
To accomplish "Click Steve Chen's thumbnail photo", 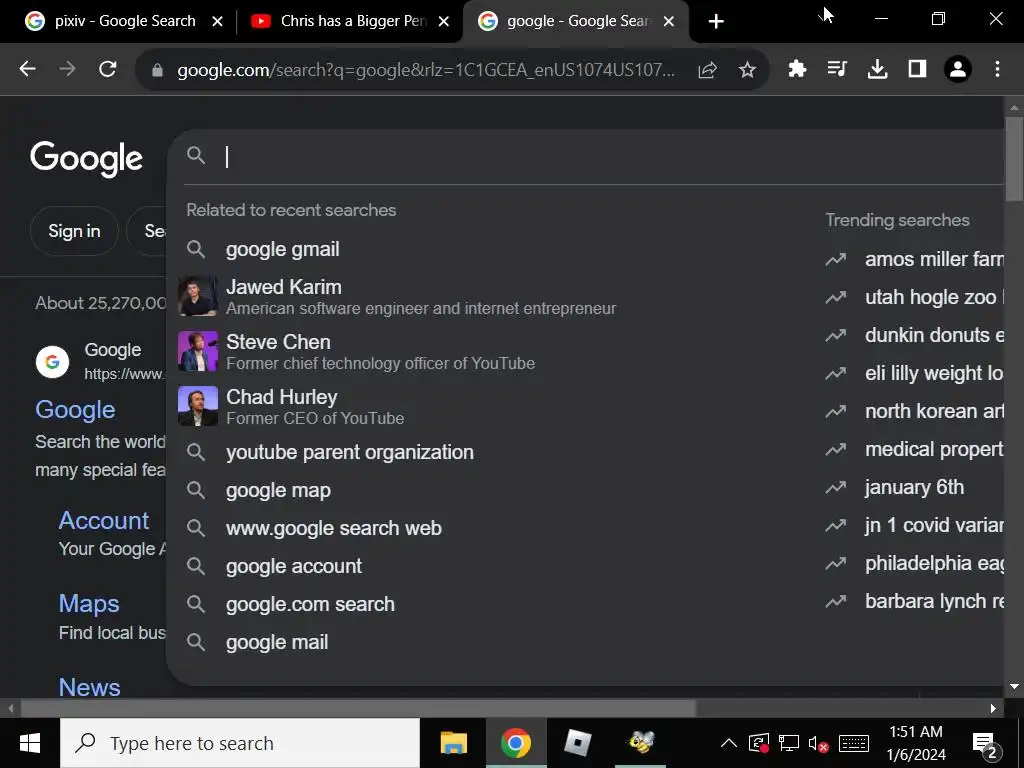I will point(198,351).
